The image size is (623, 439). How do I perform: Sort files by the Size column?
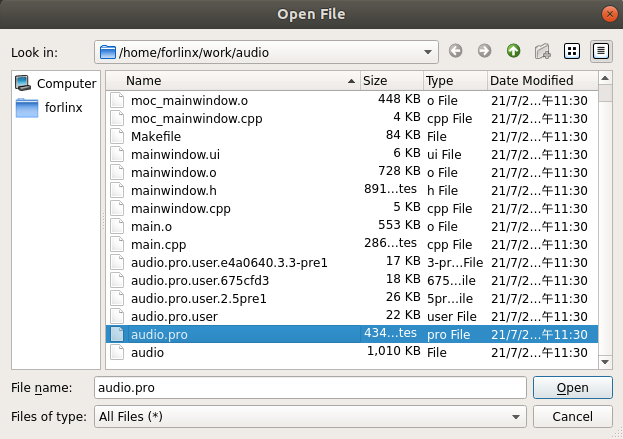390,81
